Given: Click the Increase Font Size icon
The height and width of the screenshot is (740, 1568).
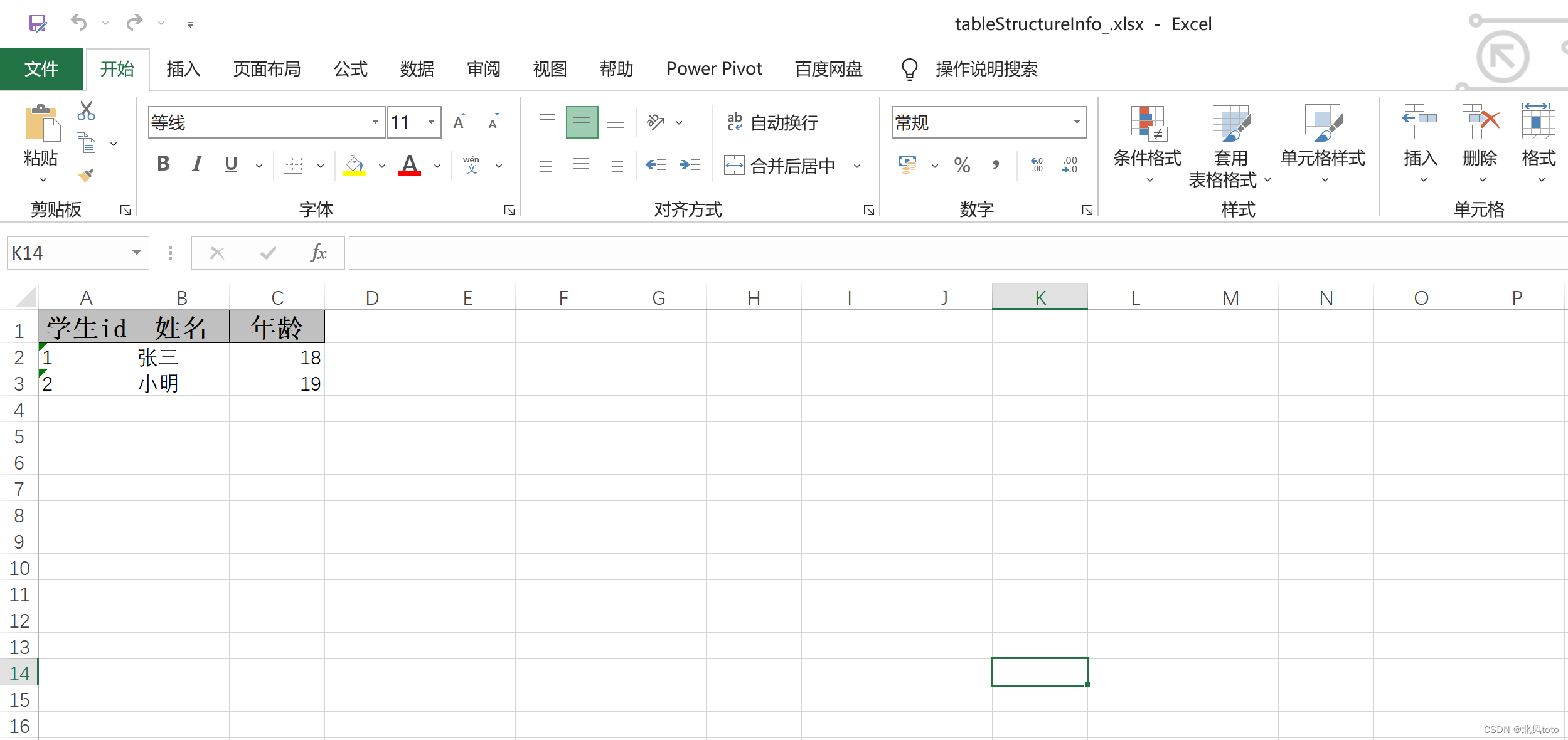Looking at the screenshot, I should point(459,122).
